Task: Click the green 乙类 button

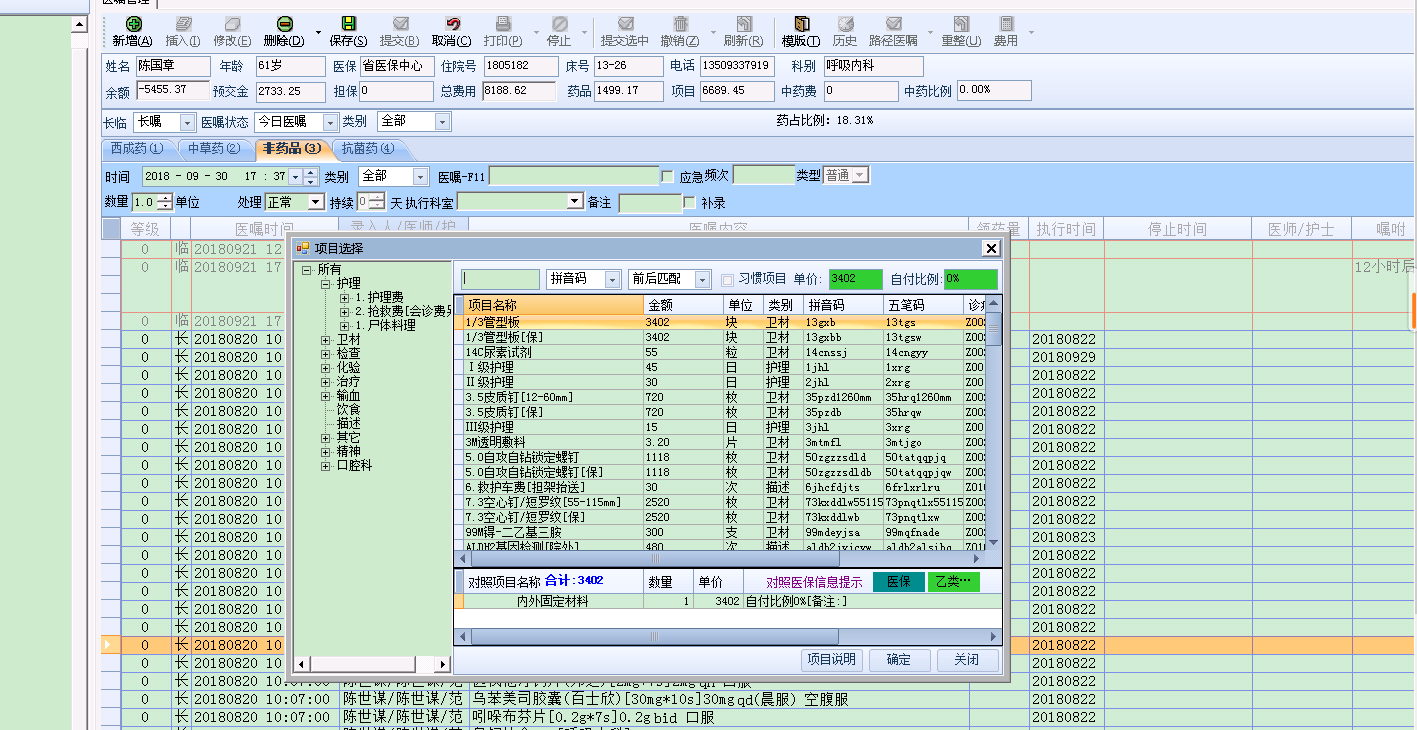Action: 954,582
